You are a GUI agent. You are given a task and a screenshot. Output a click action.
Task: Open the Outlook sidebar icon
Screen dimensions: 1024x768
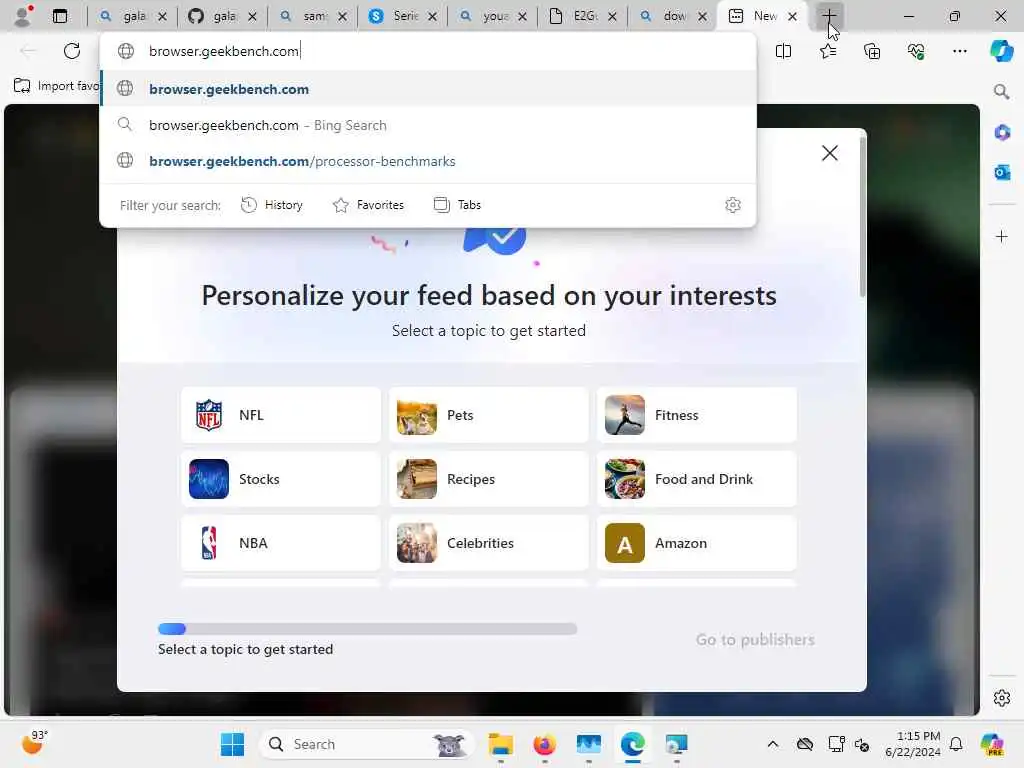pyautogui.click(x=1001, y=172)
